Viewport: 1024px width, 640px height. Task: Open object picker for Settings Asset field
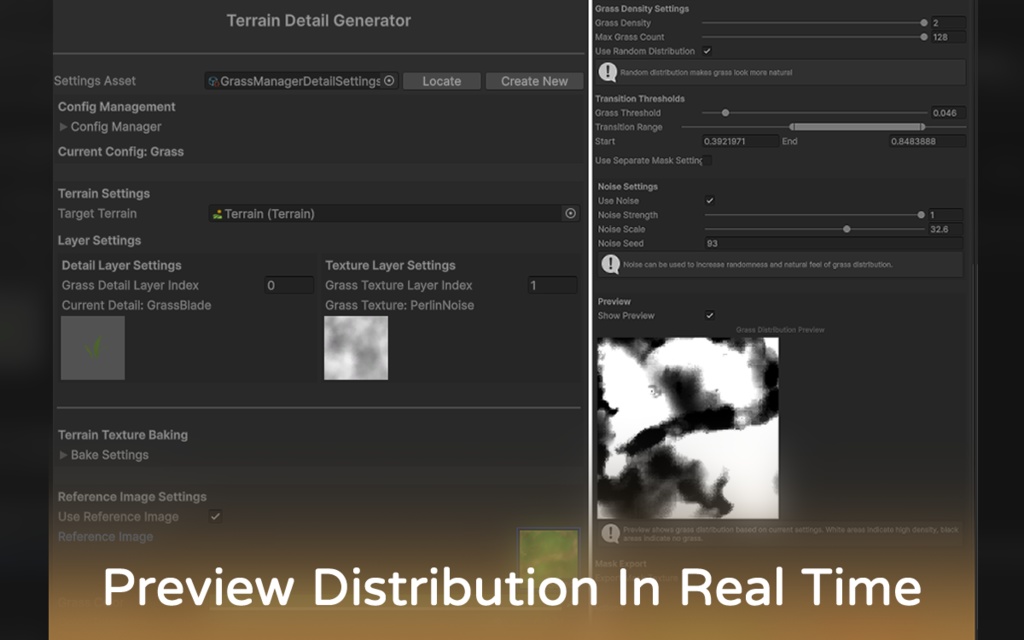click(389, 81)
